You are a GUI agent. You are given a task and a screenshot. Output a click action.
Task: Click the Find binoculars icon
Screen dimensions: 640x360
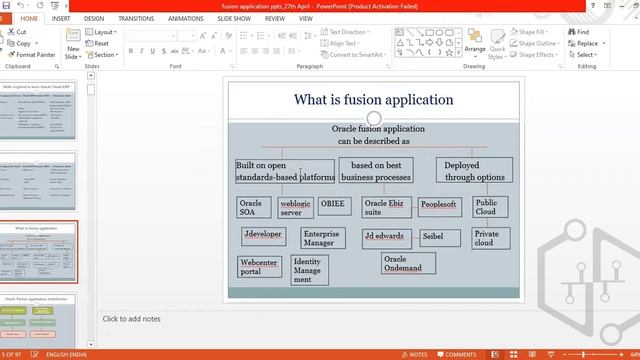coord(572,31)
